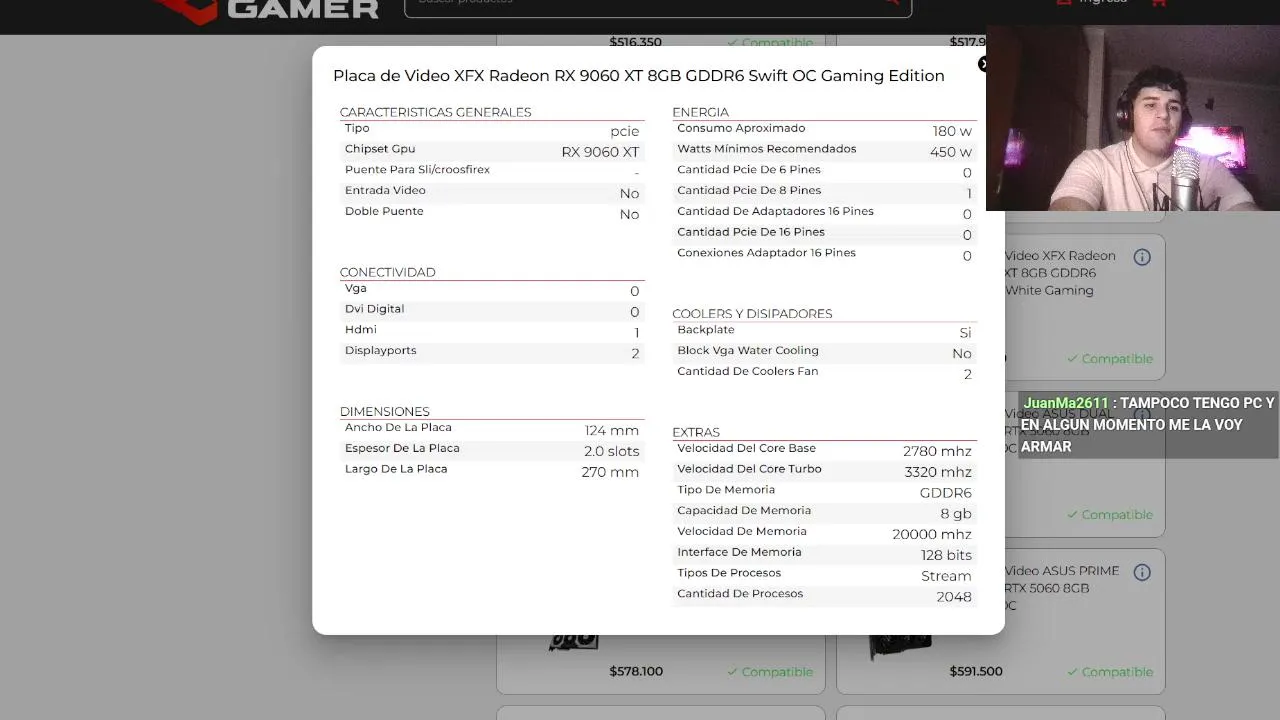Click the Cantidad De Adaptadores 16 Pines label
1280x720 pixels.
(775, 211)
